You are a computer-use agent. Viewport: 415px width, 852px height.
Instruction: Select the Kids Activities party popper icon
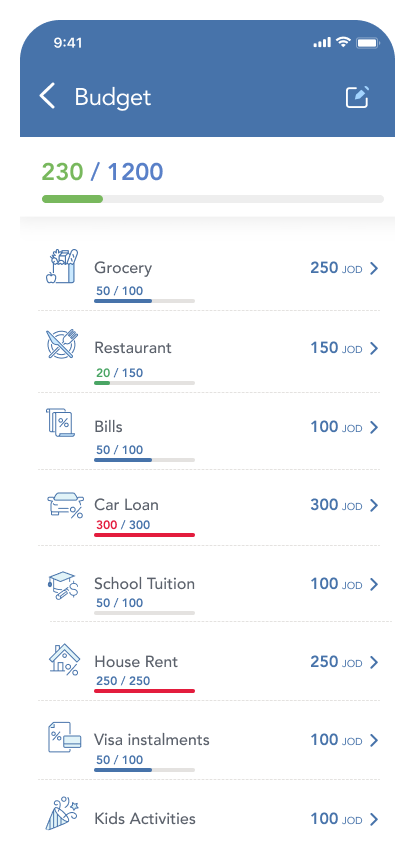pyautogui.click(x=62, y=814)
